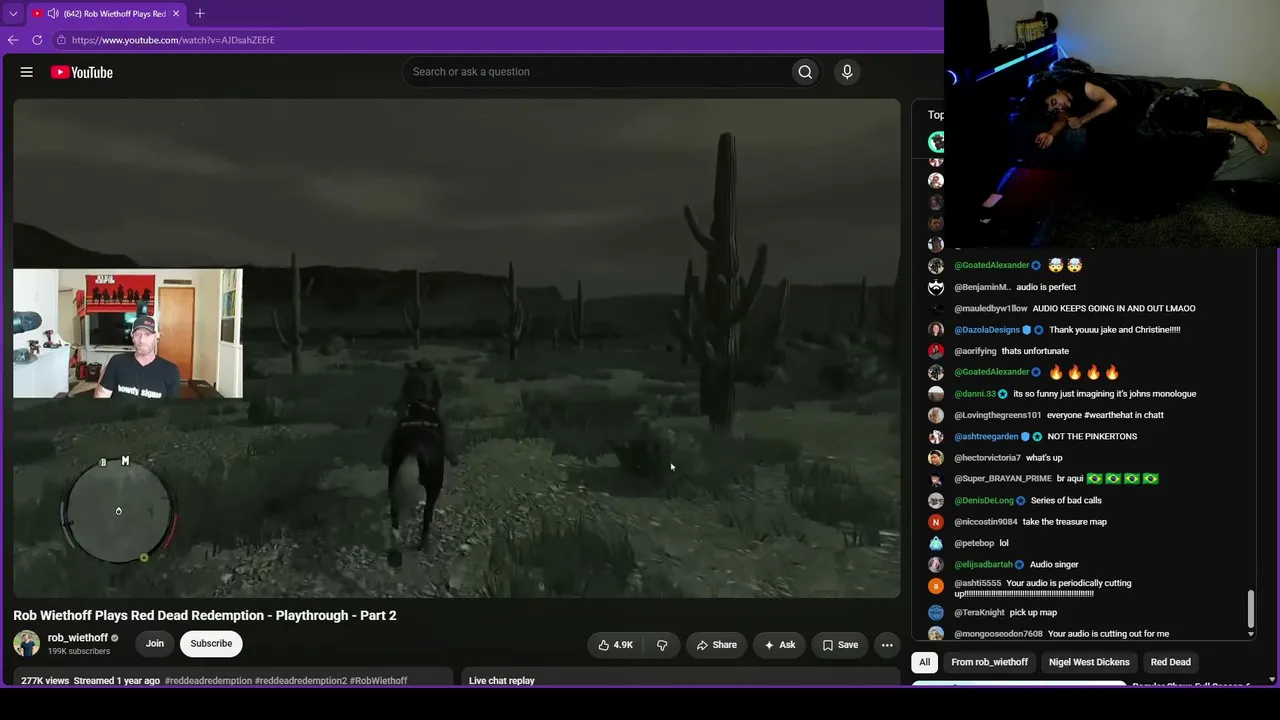Open a new browser tab with plus
Viewport: 1280px width, 720px height.
200,13
